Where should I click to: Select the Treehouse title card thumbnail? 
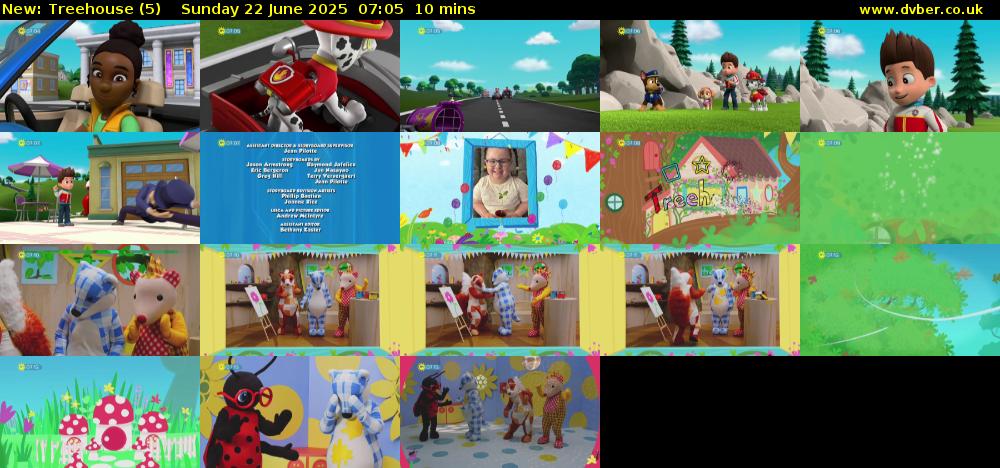click(x=700, y=188)
